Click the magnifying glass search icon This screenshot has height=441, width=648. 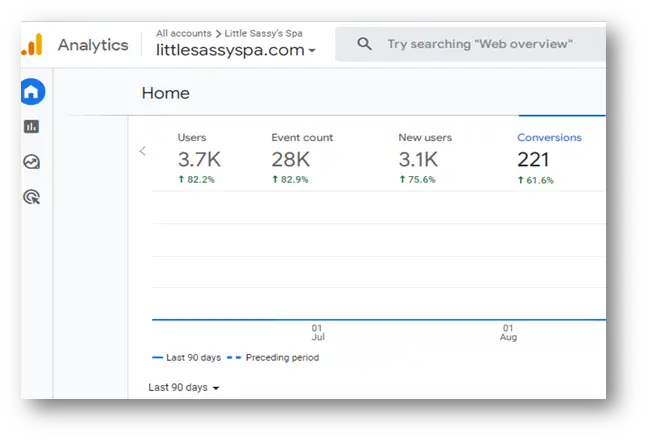tap(365, 44)
